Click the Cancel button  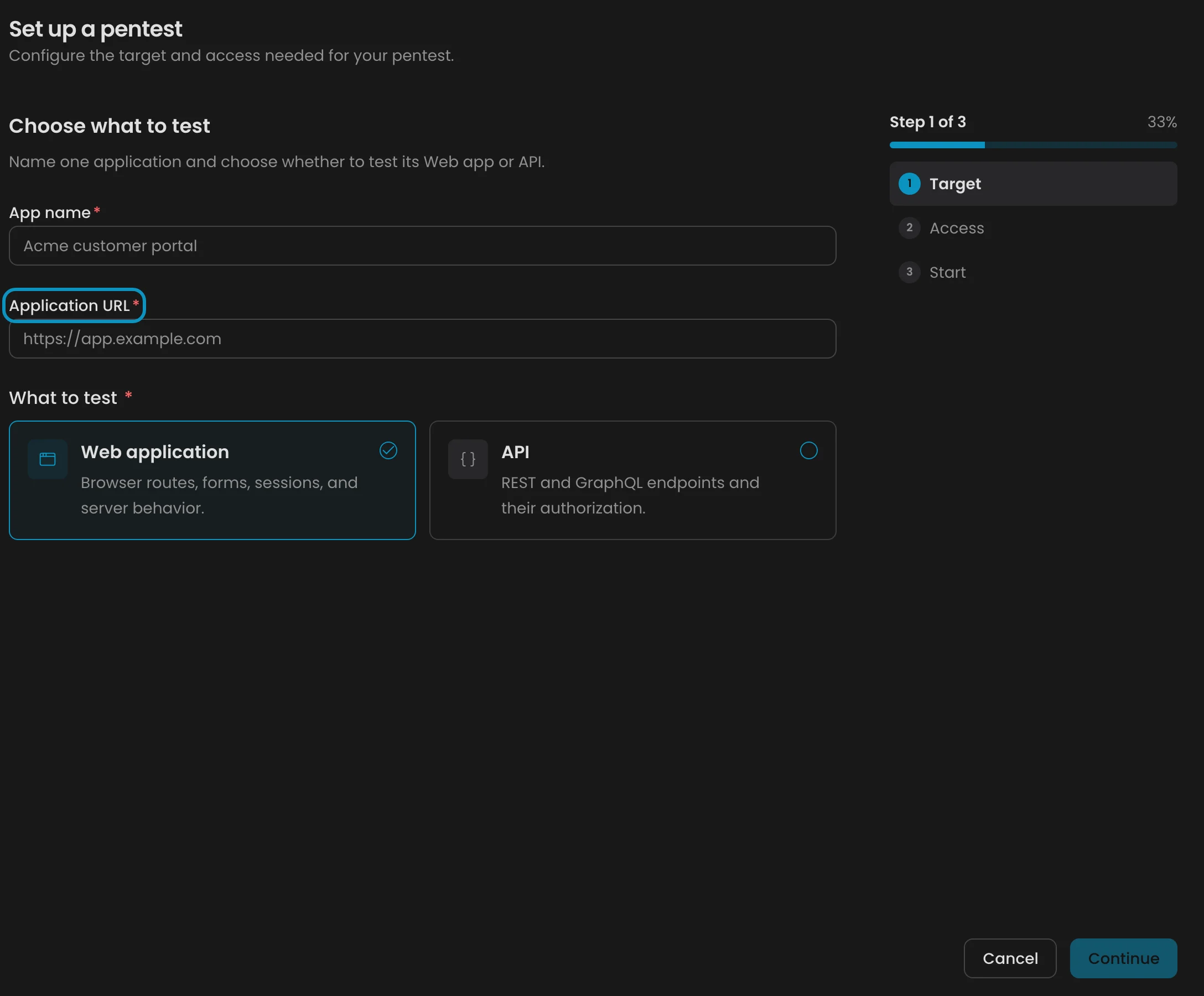click(1010, 958)
